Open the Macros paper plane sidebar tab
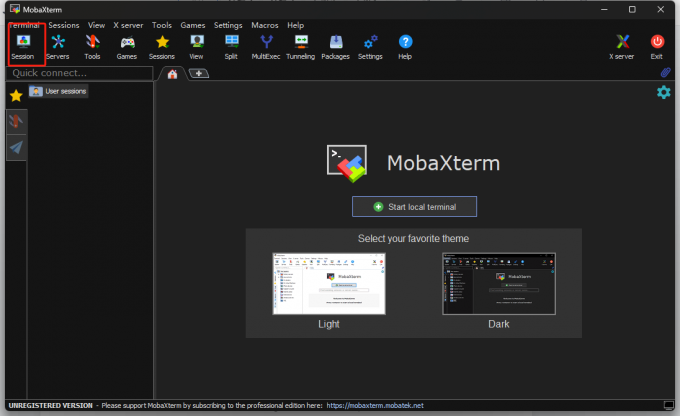The height and width of the screenshot is (416, 680). [x=16, y=147]
